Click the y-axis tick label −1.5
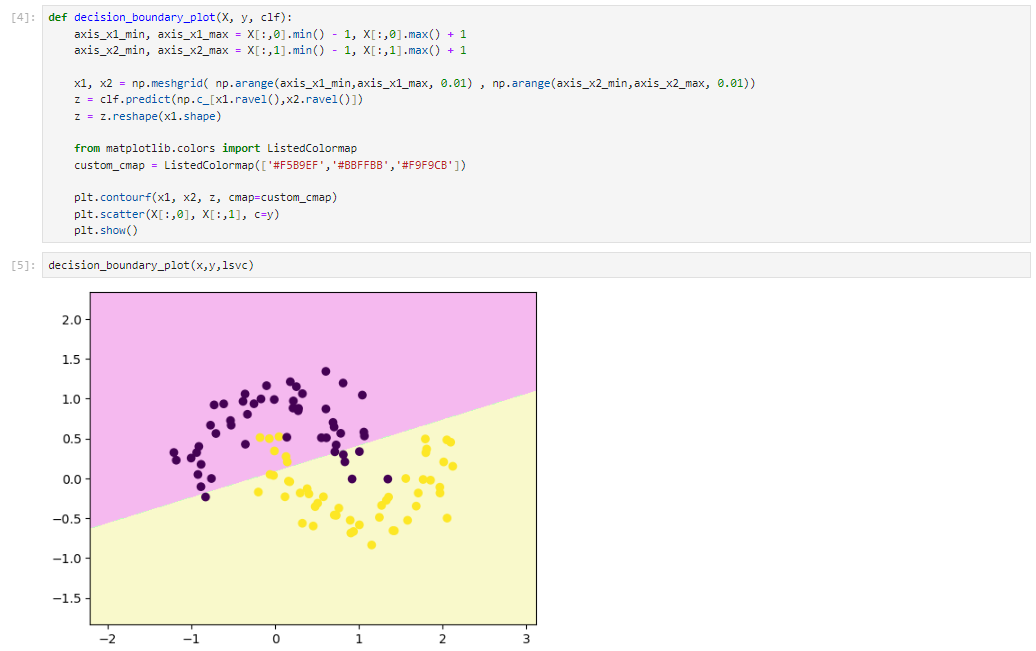This screenshot has height=651, width=1036. [67, 598]
